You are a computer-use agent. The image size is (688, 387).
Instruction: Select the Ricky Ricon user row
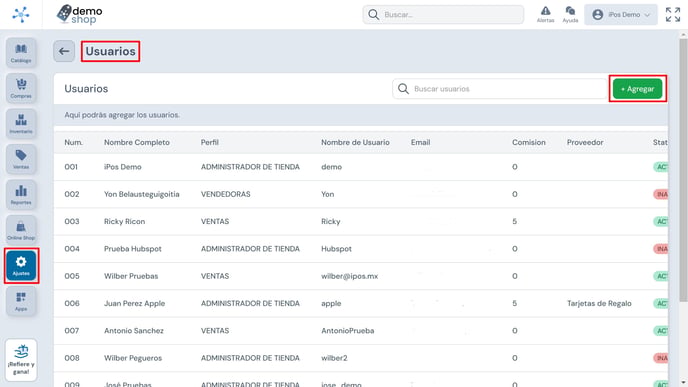coord(361,221)
